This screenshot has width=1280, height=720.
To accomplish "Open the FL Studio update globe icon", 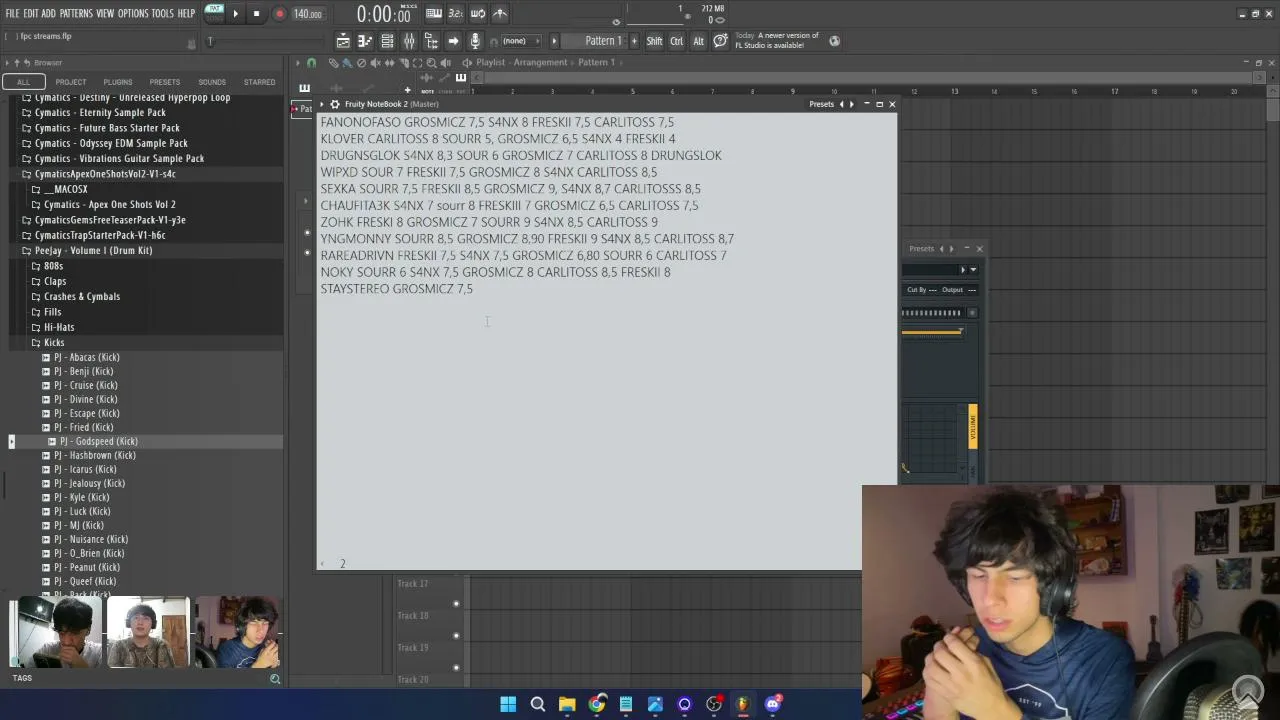I will click(835, 41).
